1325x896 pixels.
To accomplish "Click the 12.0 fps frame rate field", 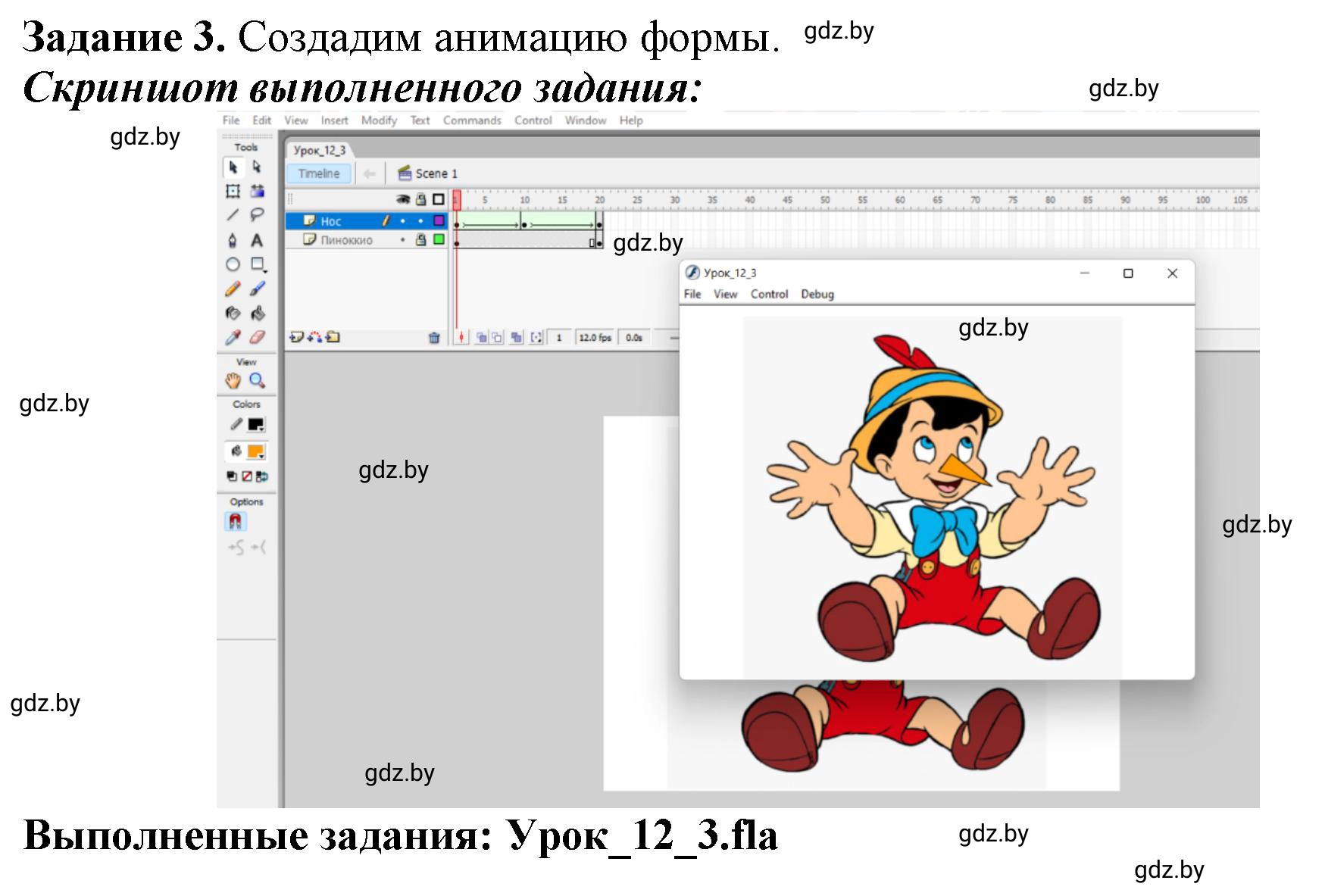I will point(595,338).
